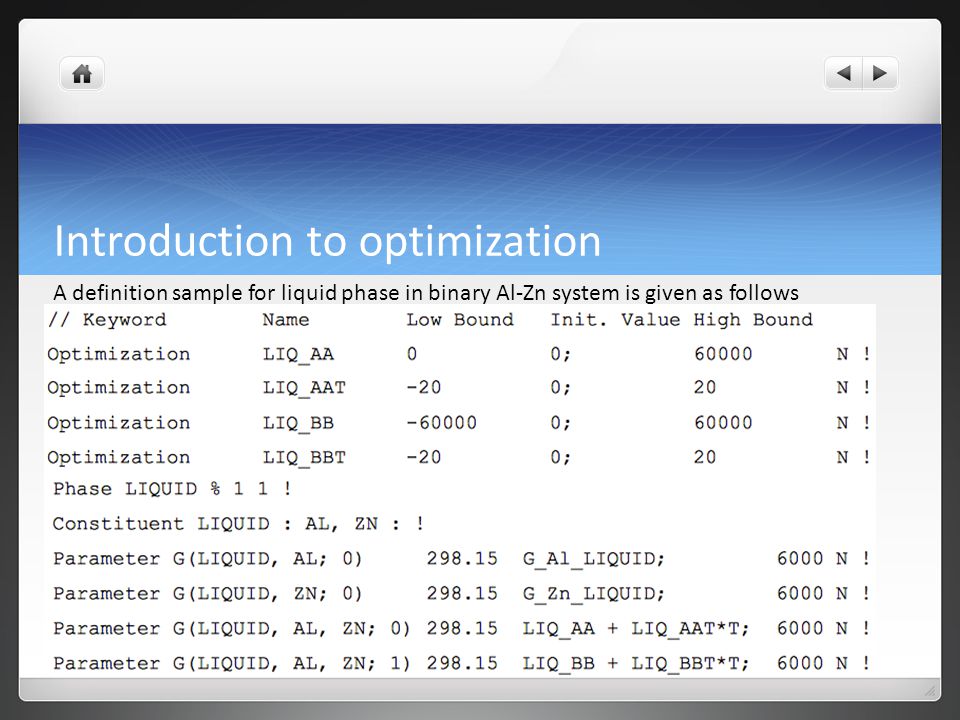Click the 'Constituent LIQUID : AL, ZN' line
Image resolution: width=960 pixels, height=720 pixels.
(x=238, y=524)
